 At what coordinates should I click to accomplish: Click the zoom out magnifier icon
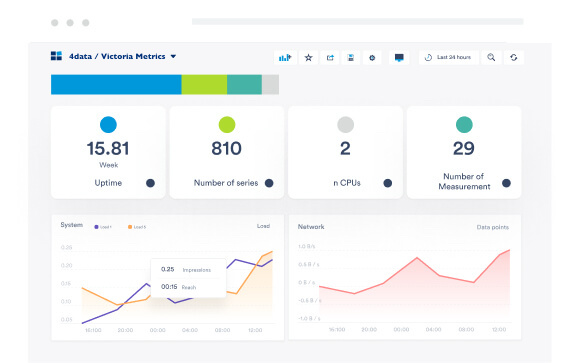(x=491, y=58)
